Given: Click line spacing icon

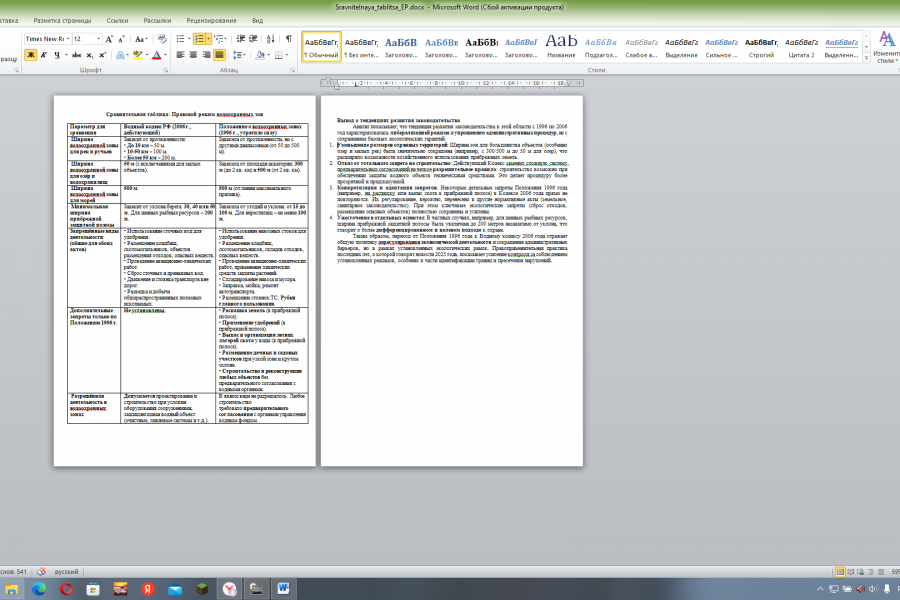Looking at the screenshot, I should pyautogui.click(x=238, y=55).
